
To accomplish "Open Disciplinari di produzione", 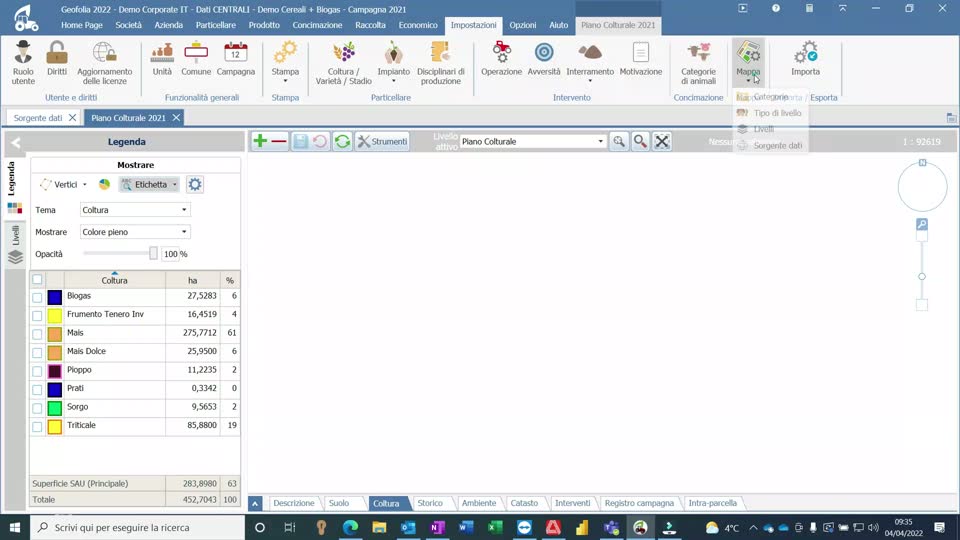I will [441, 62].
